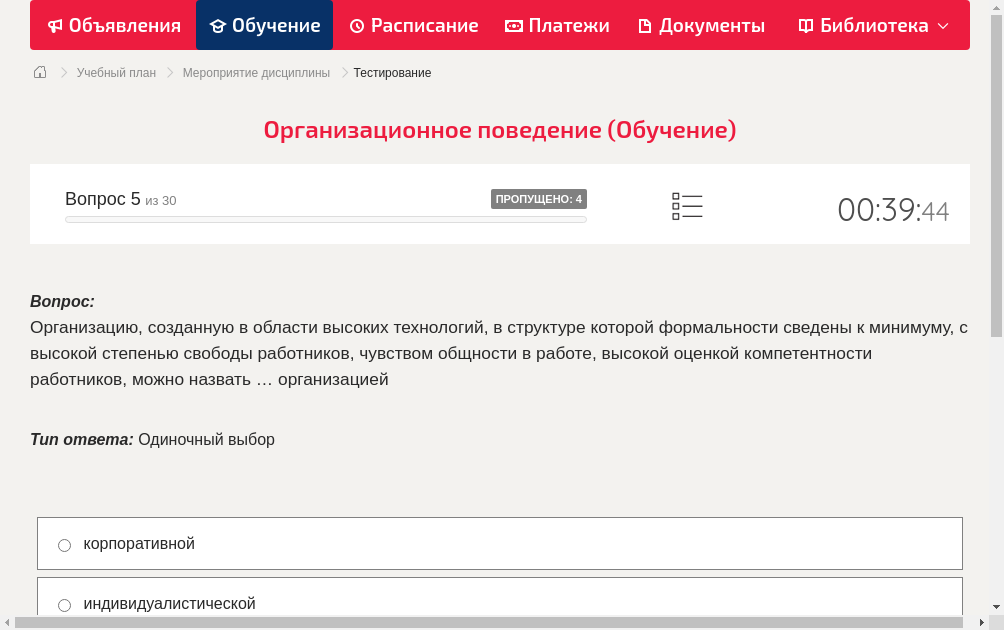Open Документы in the navigation bar
This screenshot has width=1004, height=630.
[x=702, y=25]
